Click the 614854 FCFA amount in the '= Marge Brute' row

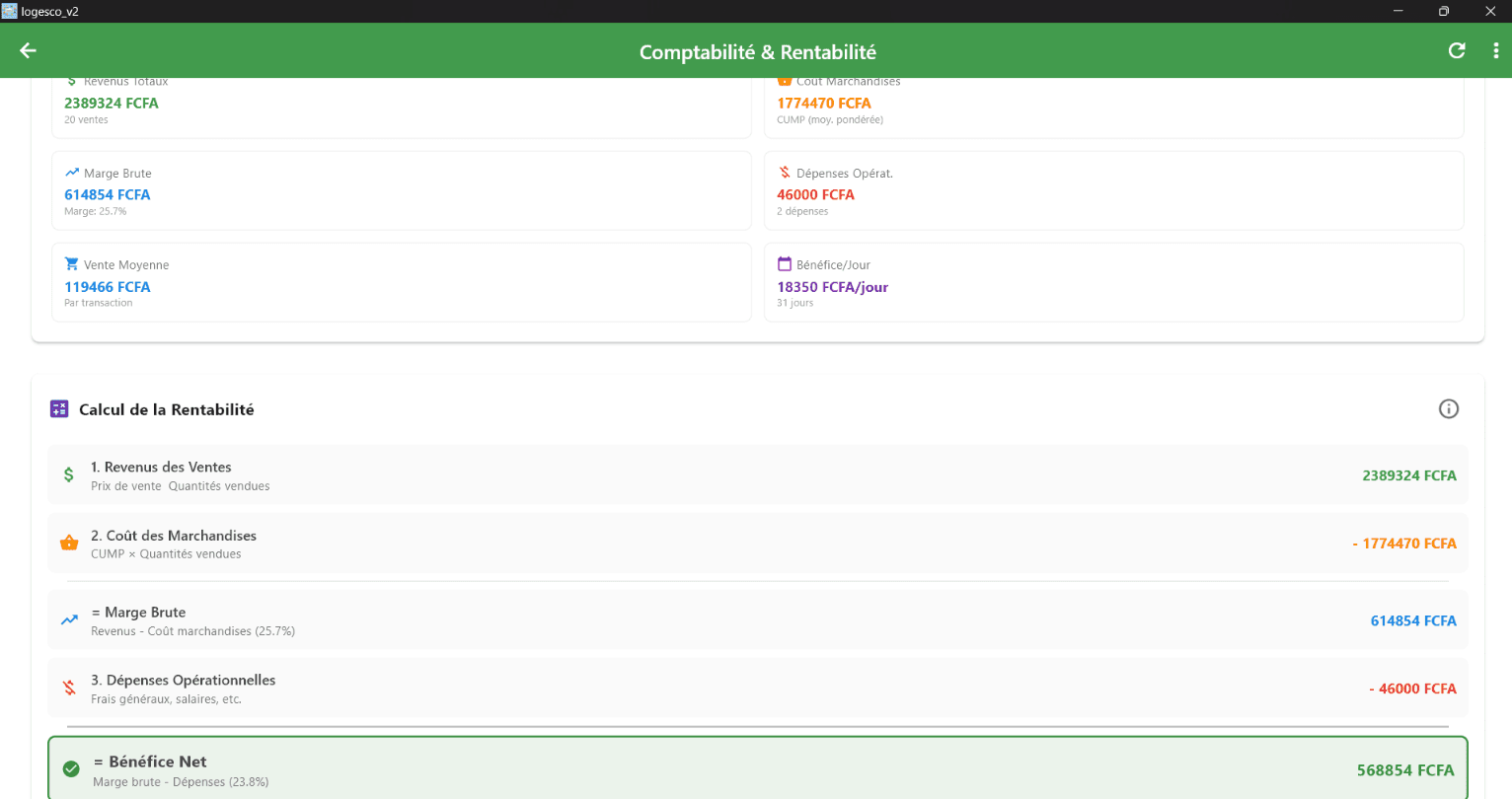click(1413, 620)
